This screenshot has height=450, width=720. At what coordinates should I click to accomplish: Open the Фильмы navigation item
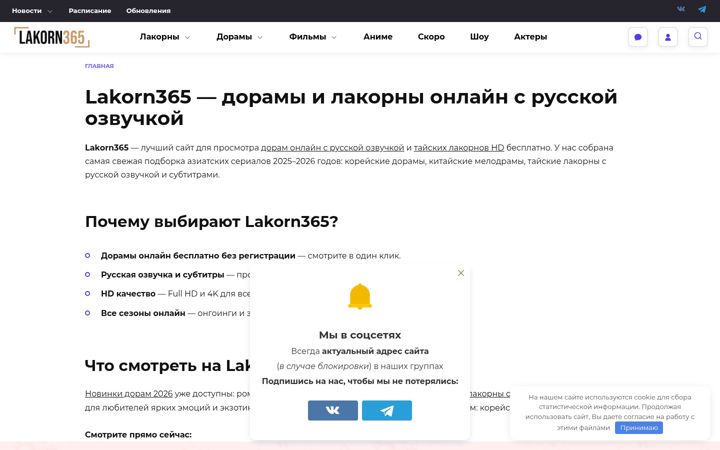(308, 37)
